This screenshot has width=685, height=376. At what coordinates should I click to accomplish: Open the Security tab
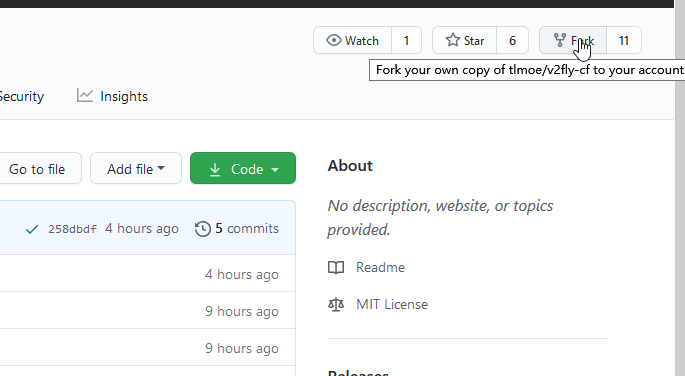[21, 96]
